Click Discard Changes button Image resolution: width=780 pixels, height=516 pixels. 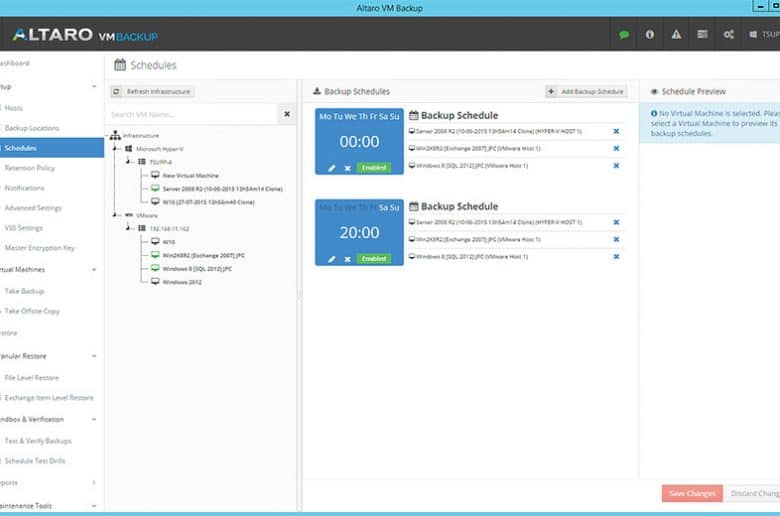(x=752, y=493)
